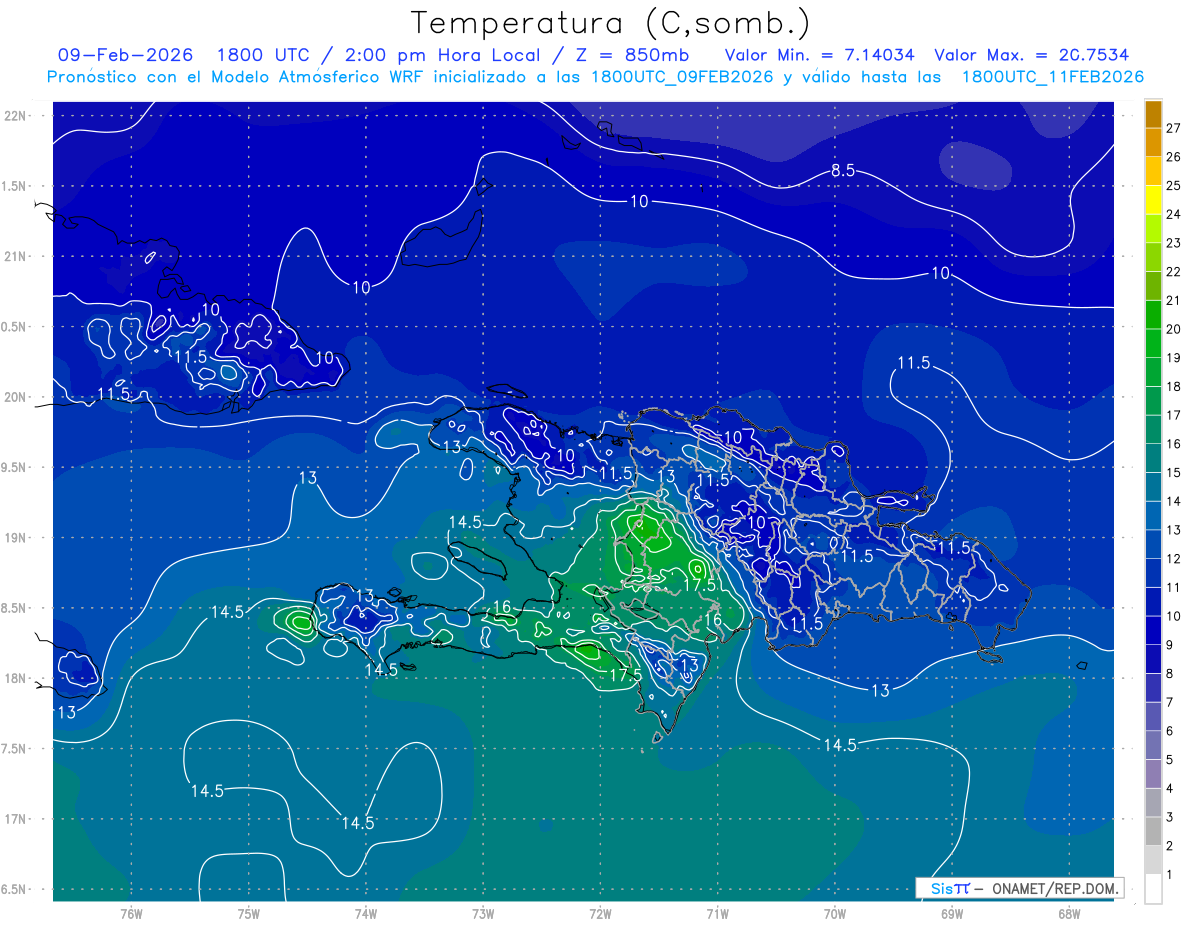Click the "69W" longitude axis label
The height and width of the screenshot is (927, 1200).
[952, 914]
